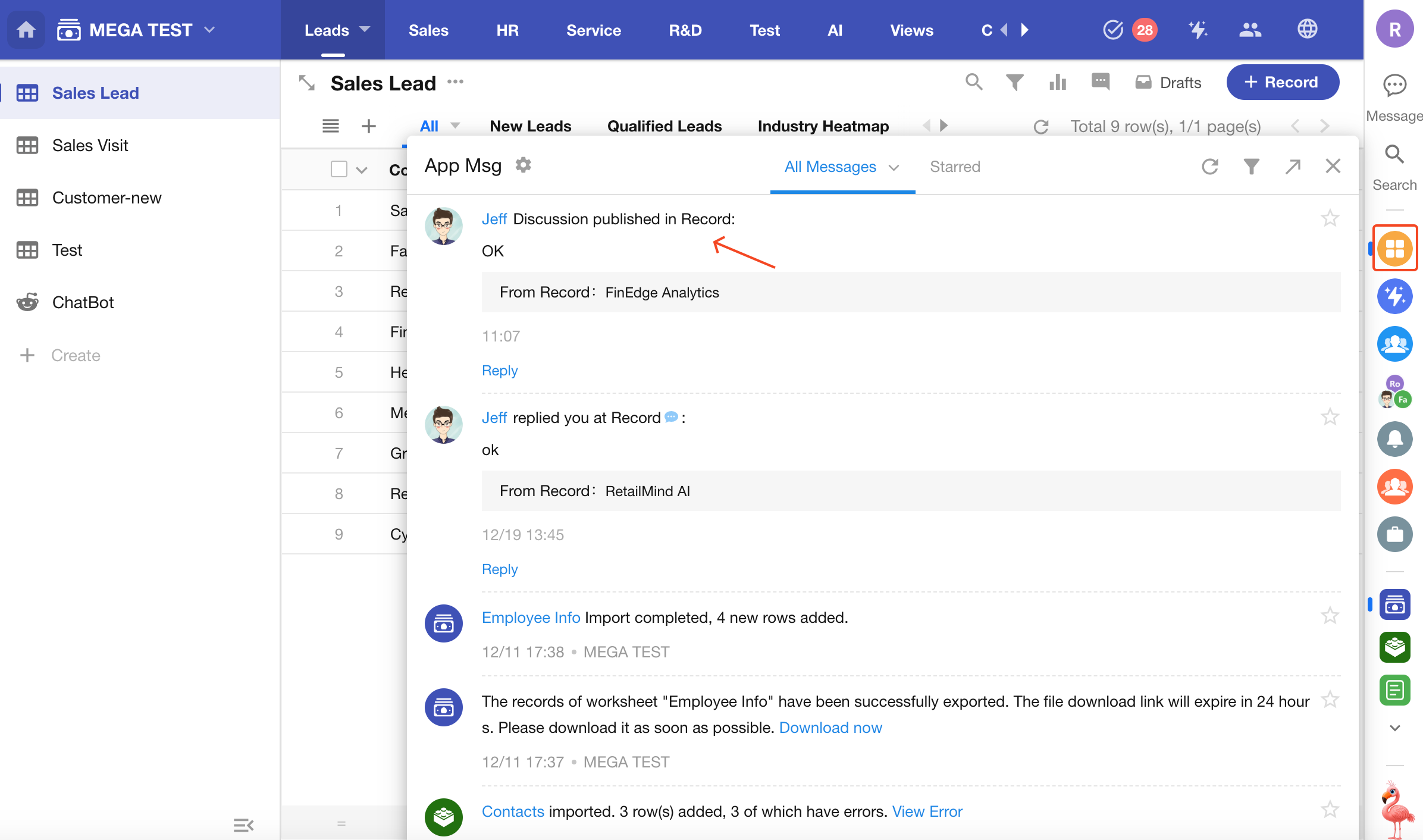Image resolution: width=1423 pixels, height=840 pixels.
Task: Expand more apps chevron in the right sidebar
Action: 1394,728
